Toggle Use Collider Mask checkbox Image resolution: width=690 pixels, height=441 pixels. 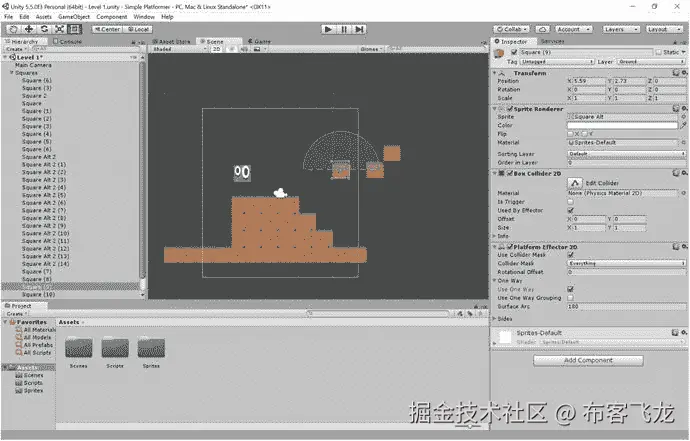pyautogui.click(x=570, y=255)
